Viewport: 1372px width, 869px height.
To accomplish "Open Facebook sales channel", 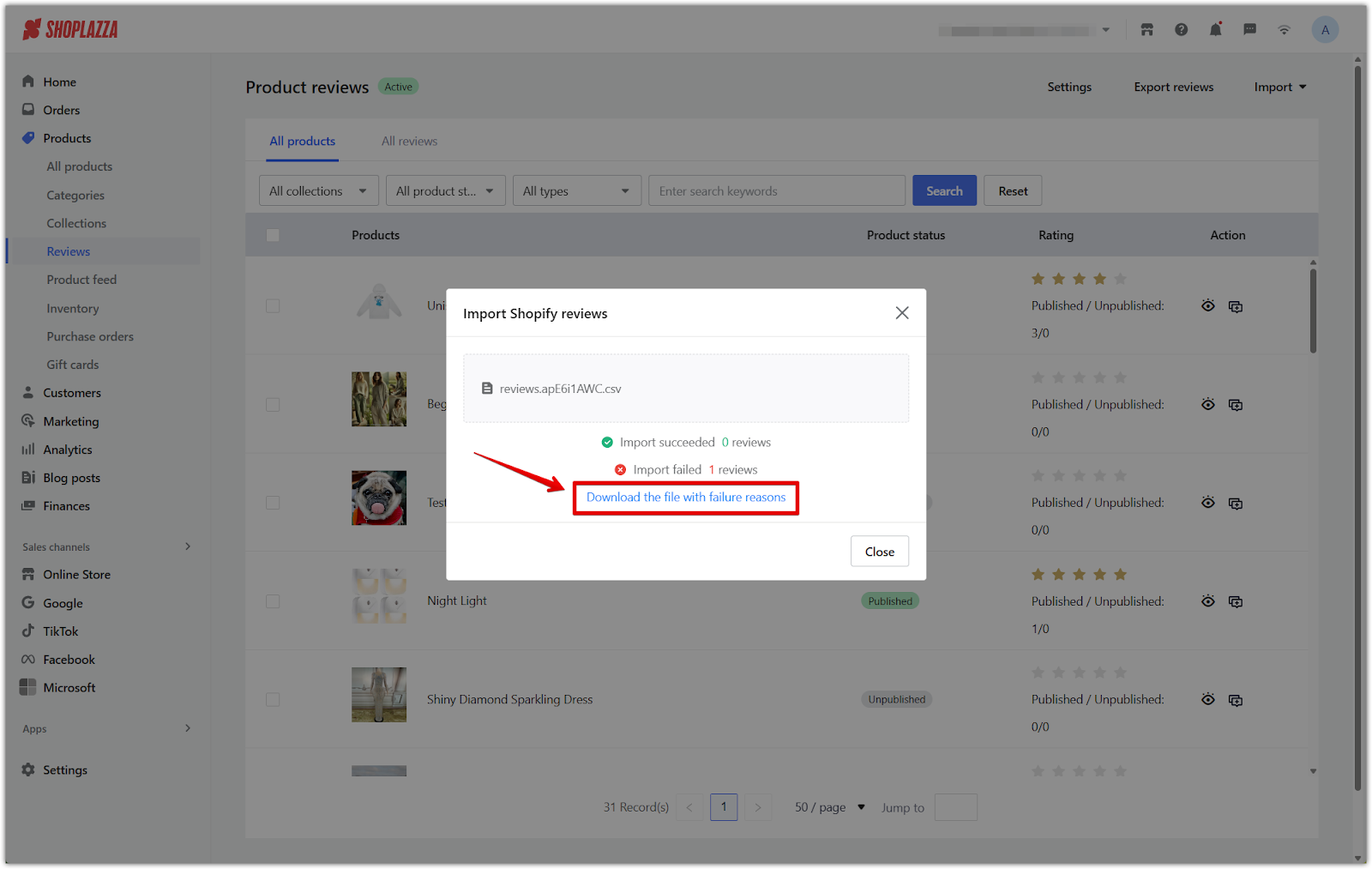I will (x=69, y=660).
